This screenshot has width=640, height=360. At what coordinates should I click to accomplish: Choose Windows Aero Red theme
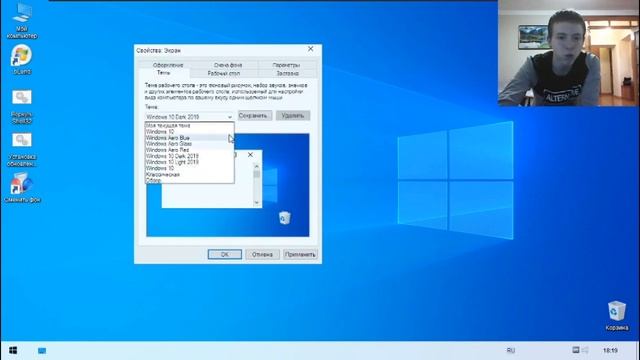[x=189, y=150]
